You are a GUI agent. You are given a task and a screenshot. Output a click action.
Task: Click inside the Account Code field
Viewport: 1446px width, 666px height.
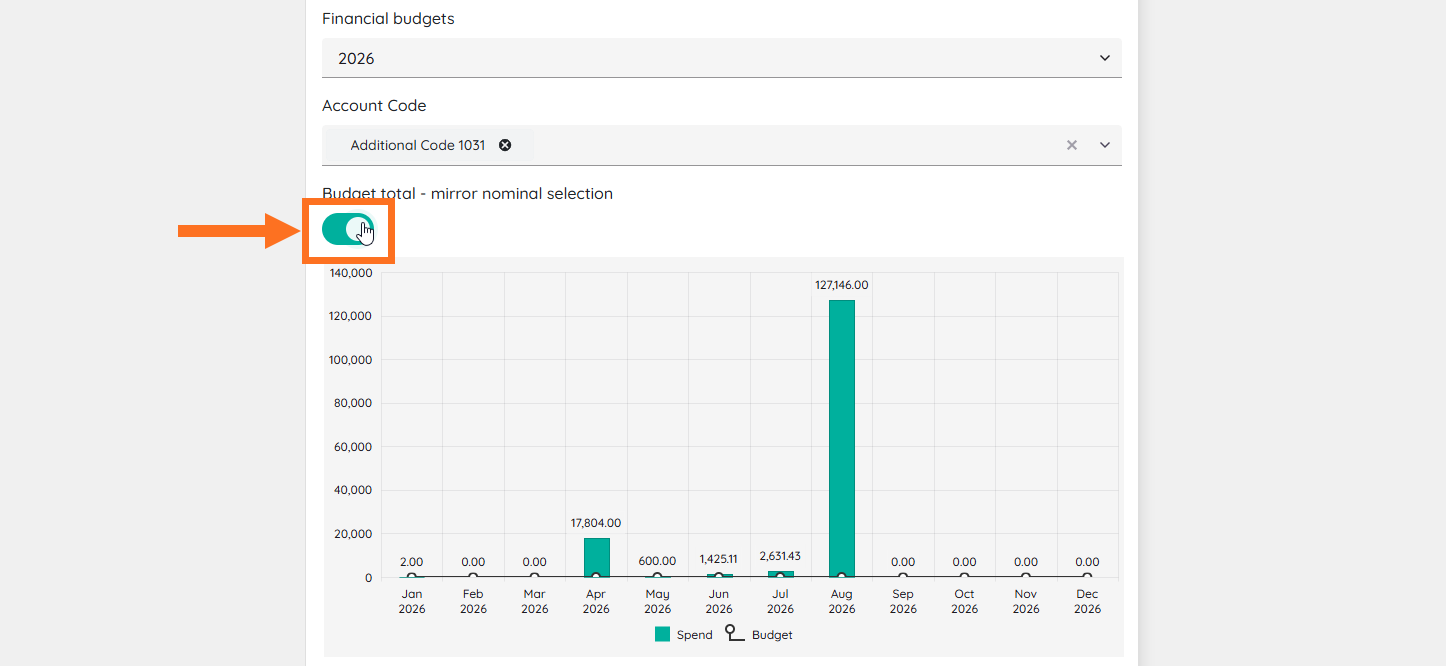pyautogui.click(x=721, y=145)
